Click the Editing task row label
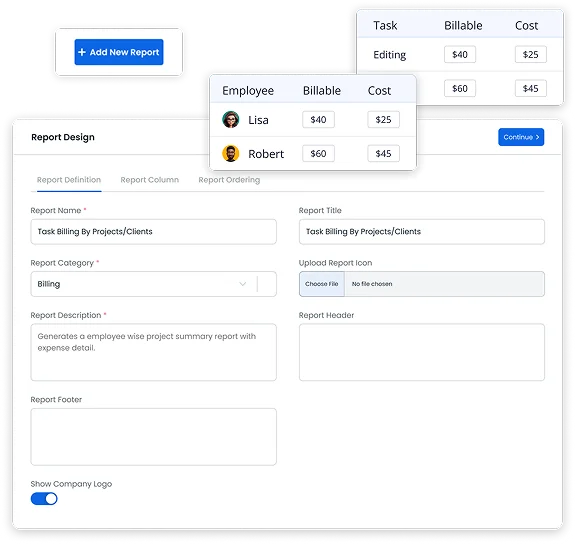 click(389, 55)
